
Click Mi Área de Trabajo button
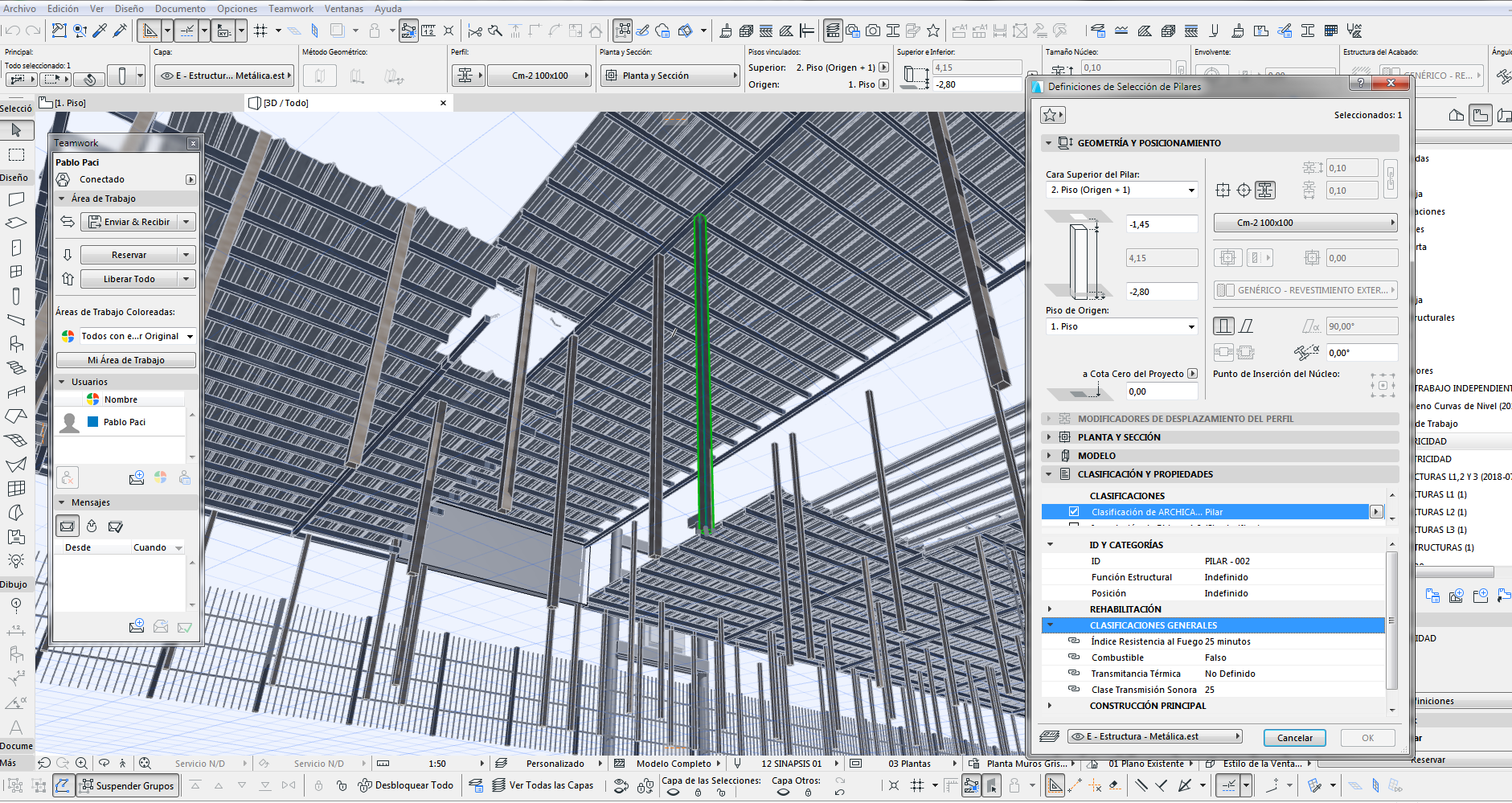tap(125, 360)
